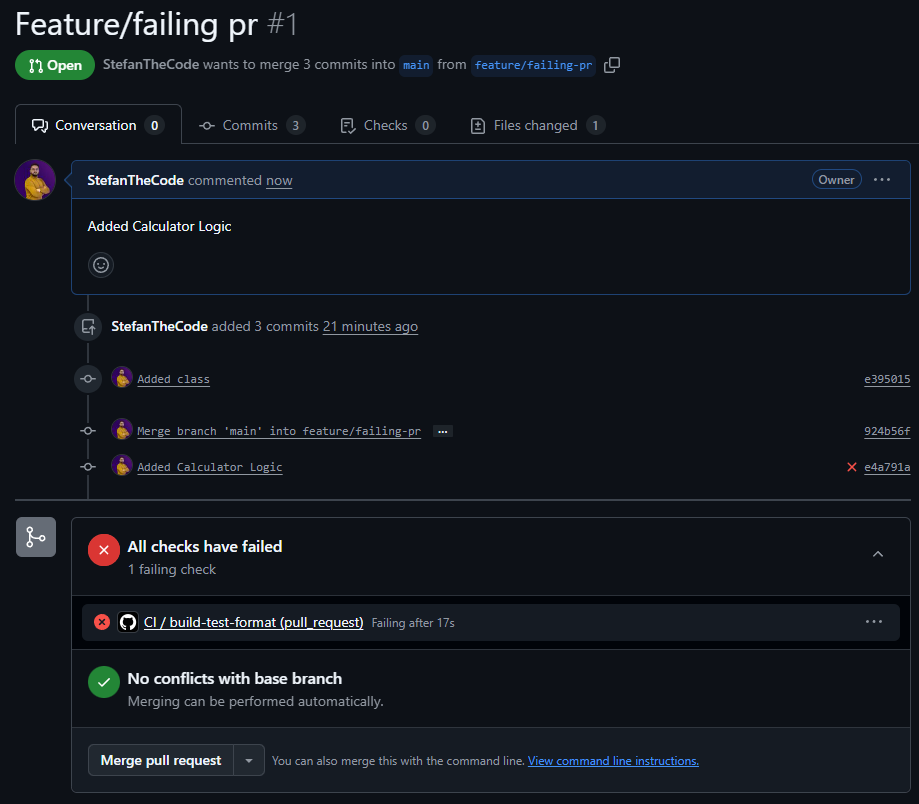
Task: Open commit hash e395015
Action: tap(886, 379)
